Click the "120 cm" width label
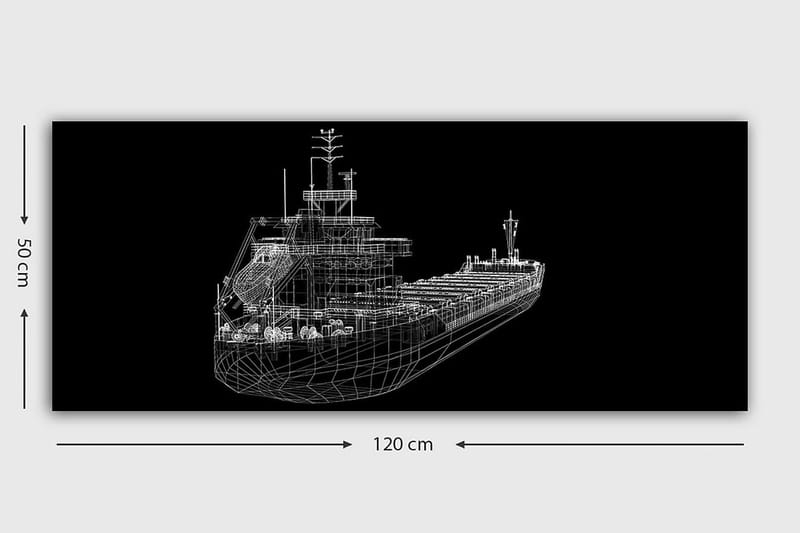This screenshot has height=533, width=800. tap(403, 444)
